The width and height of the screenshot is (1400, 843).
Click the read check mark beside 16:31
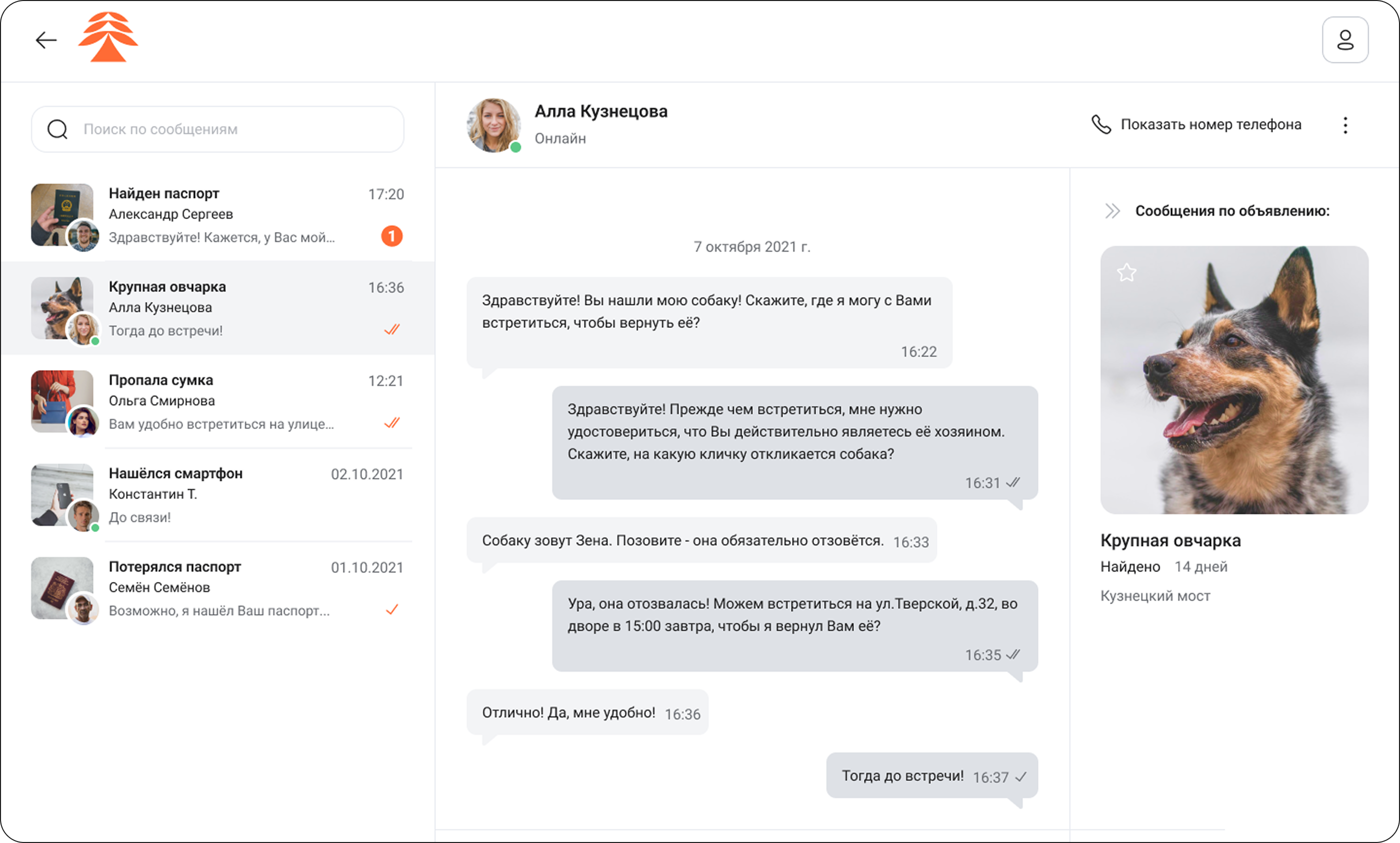[1013, 483]
